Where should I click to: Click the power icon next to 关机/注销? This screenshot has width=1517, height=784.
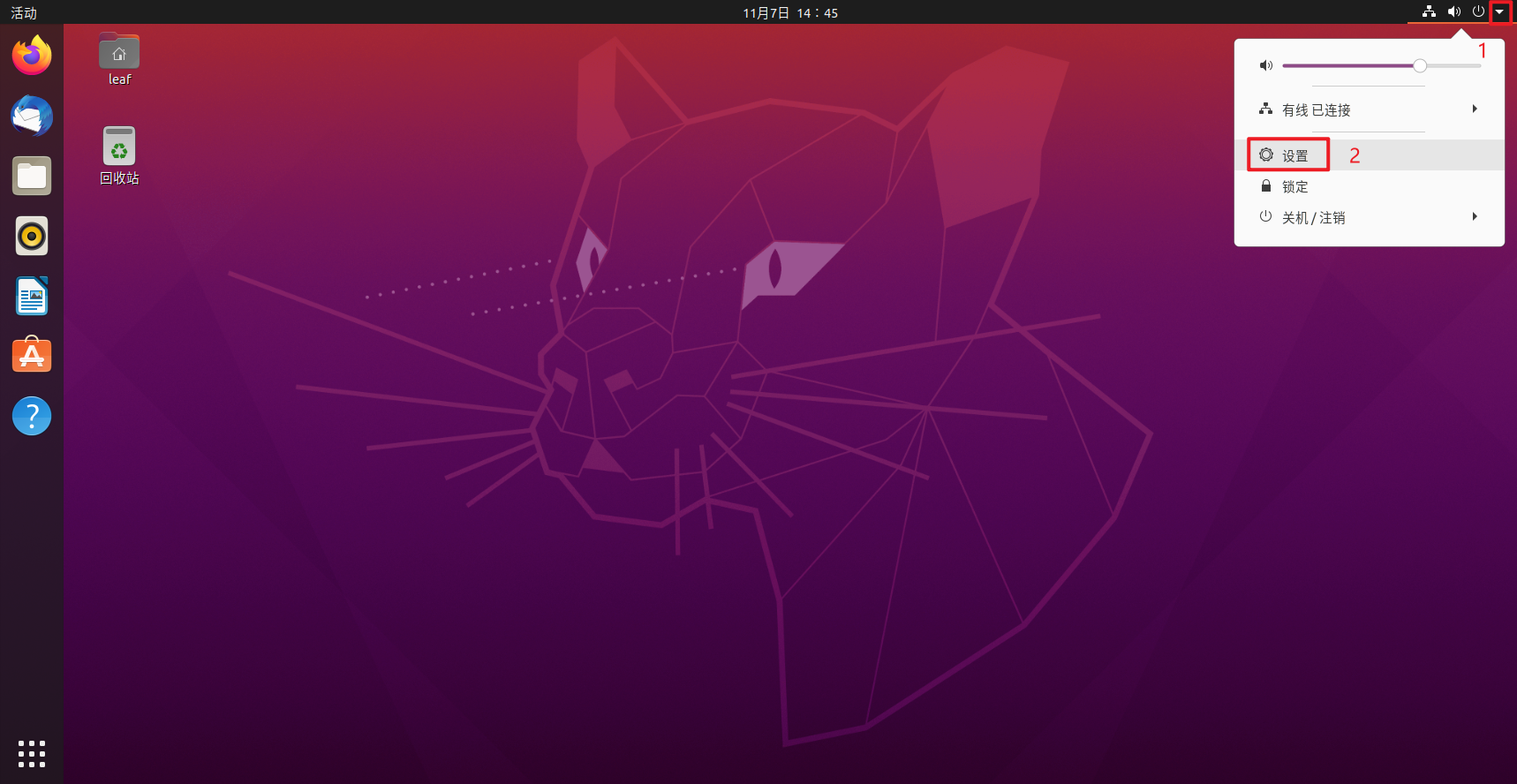point(1265,216)
